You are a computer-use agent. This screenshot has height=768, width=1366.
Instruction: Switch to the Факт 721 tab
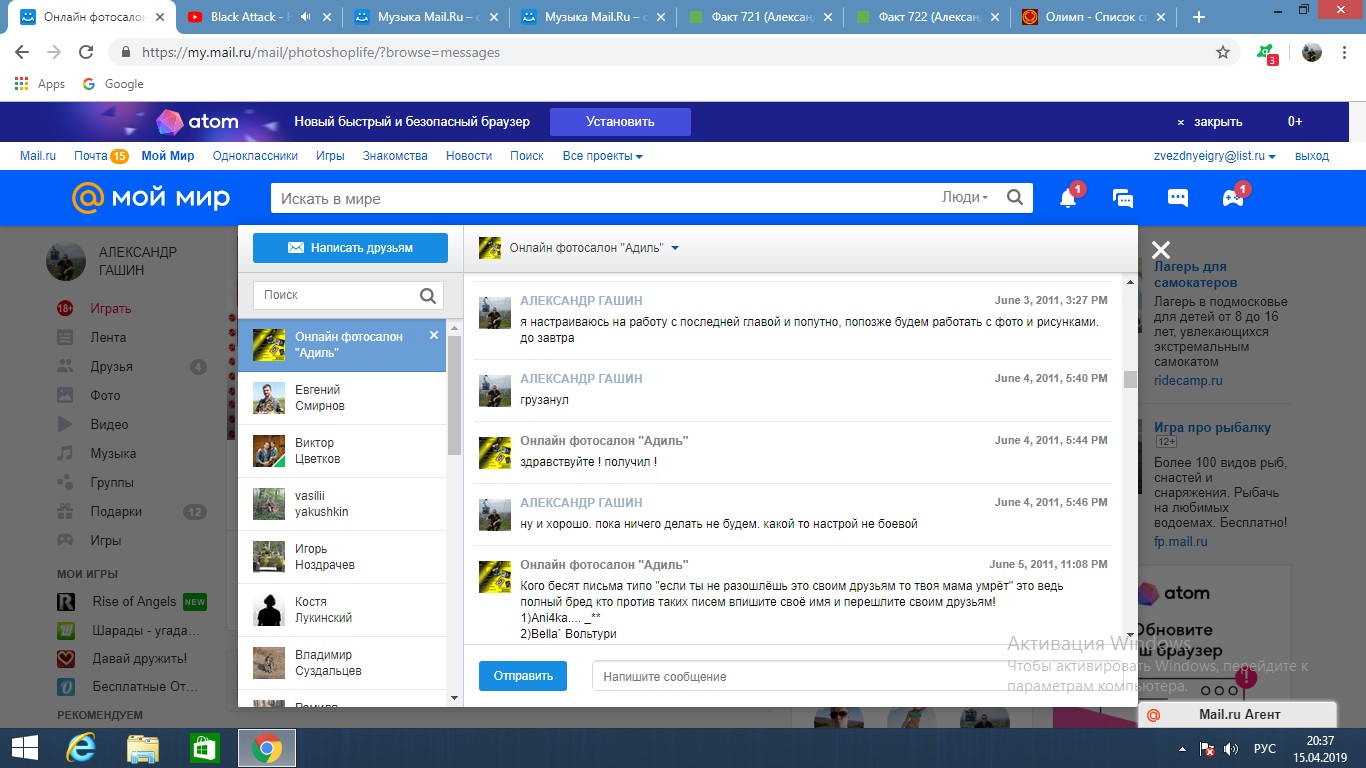click(x=758, y=17)
